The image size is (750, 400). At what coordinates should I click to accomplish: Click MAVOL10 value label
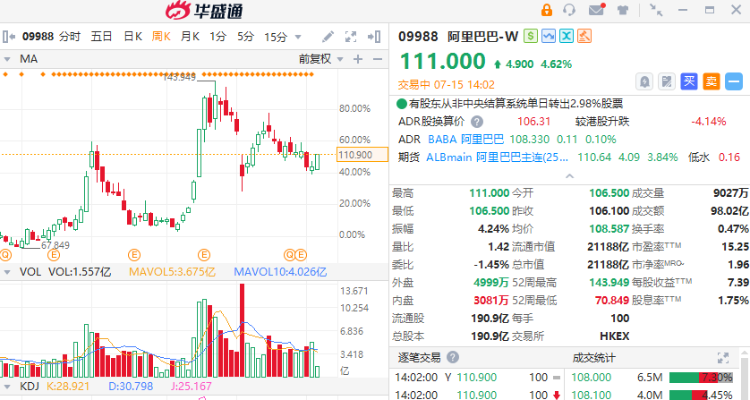click(x=280, y=272)
